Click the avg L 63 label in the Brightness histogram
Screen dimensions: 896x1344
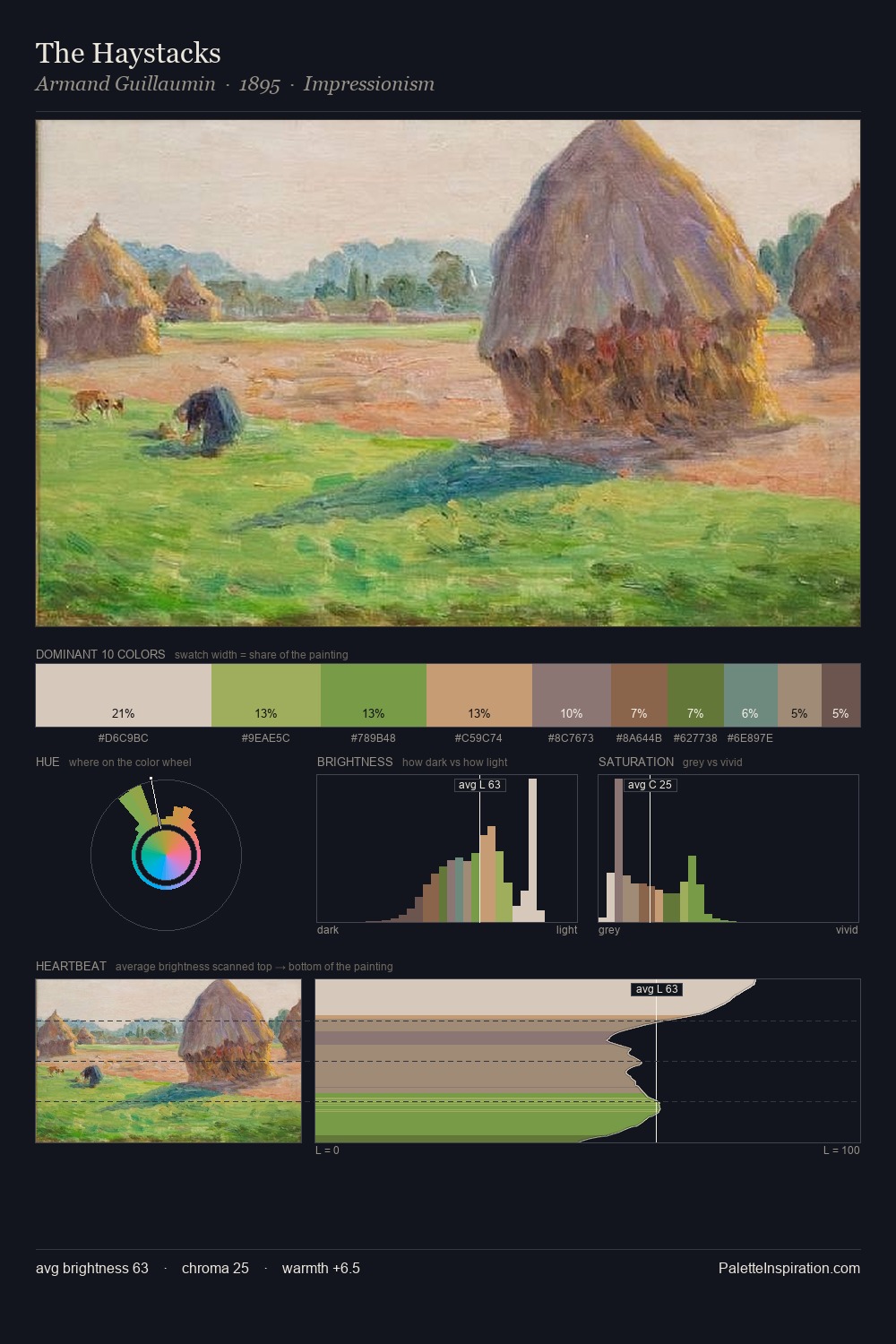pos(480,785)
